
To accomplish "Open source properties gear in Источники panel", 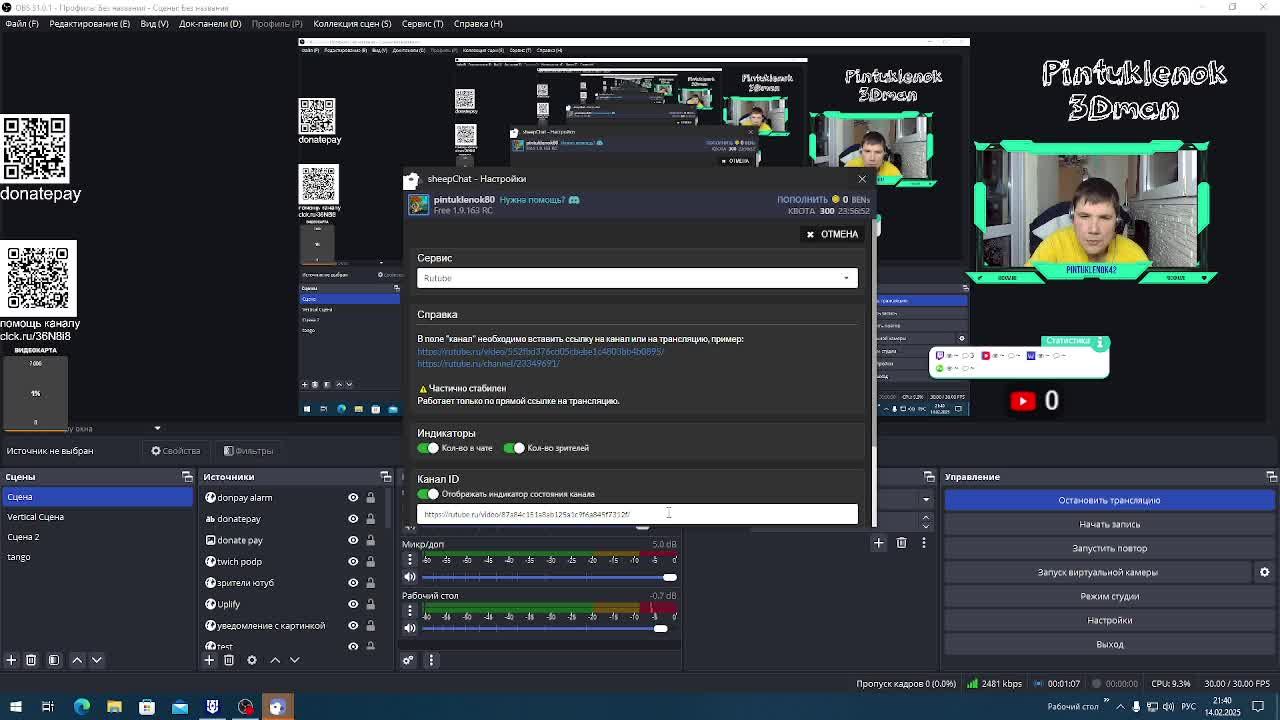I will pyautogui.click(x=252, y=660).
